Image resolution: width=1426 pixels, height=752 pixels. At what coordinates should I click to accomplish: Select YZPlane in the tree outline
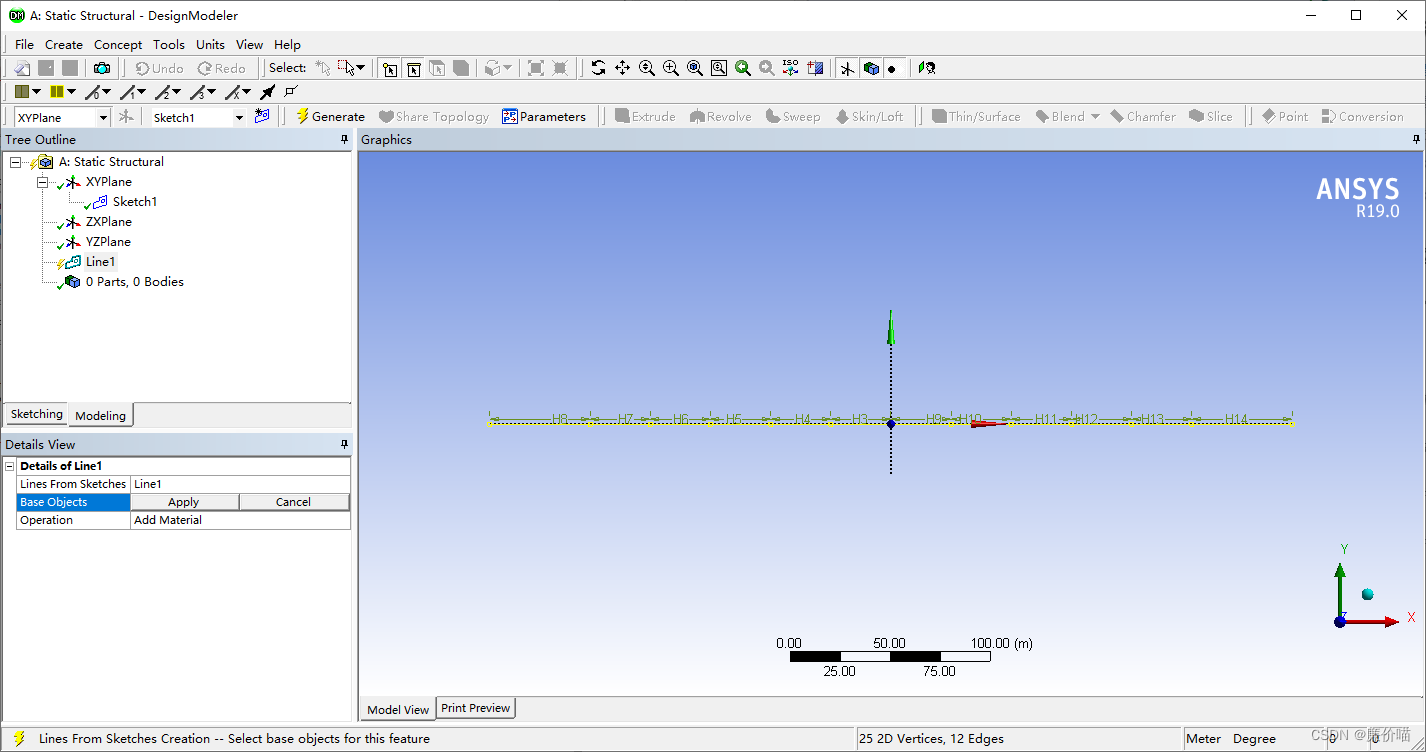(108, 241)
